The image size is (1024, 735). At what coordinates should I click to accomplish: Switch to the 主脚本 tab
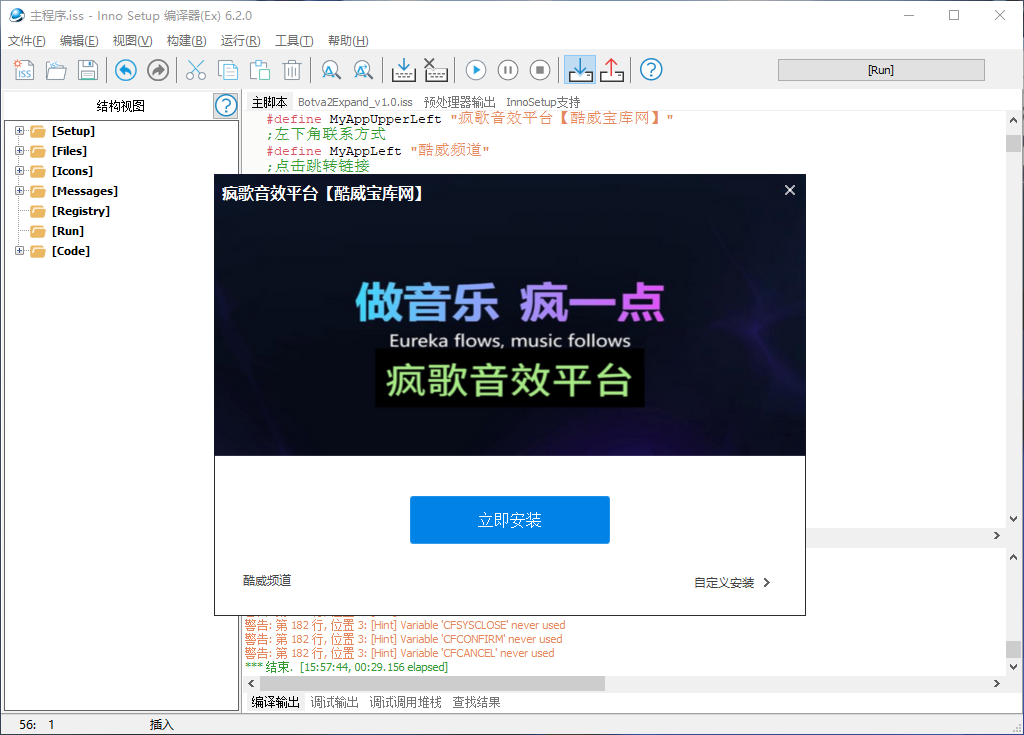pos(269,102)
